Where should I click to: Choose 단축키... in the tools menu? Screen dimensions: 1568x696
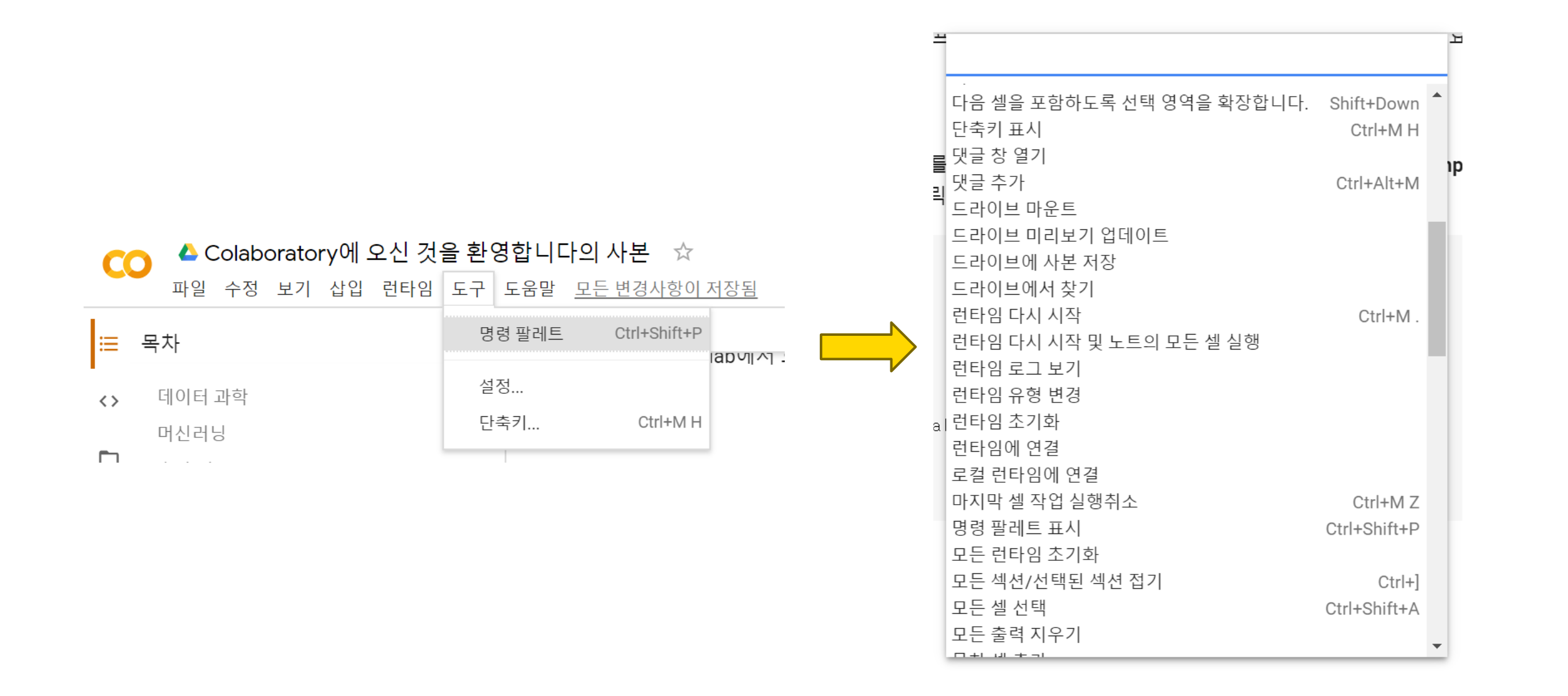[x=509, y=422]
